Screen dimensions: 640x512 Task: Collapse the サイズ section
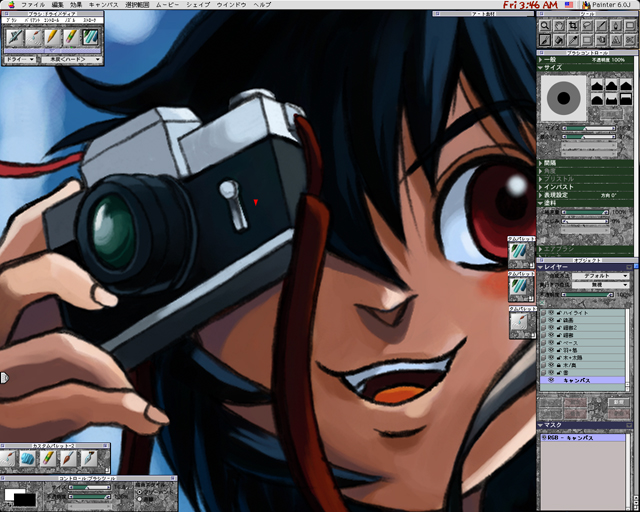pyautogui.click(x=540, y=68)
